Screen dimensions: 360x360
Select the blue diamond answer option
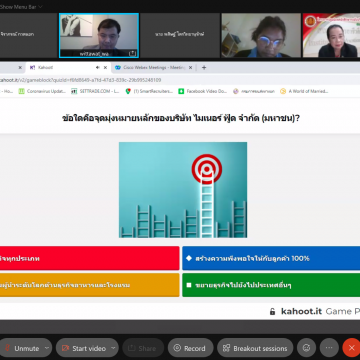tap(271, 258)
